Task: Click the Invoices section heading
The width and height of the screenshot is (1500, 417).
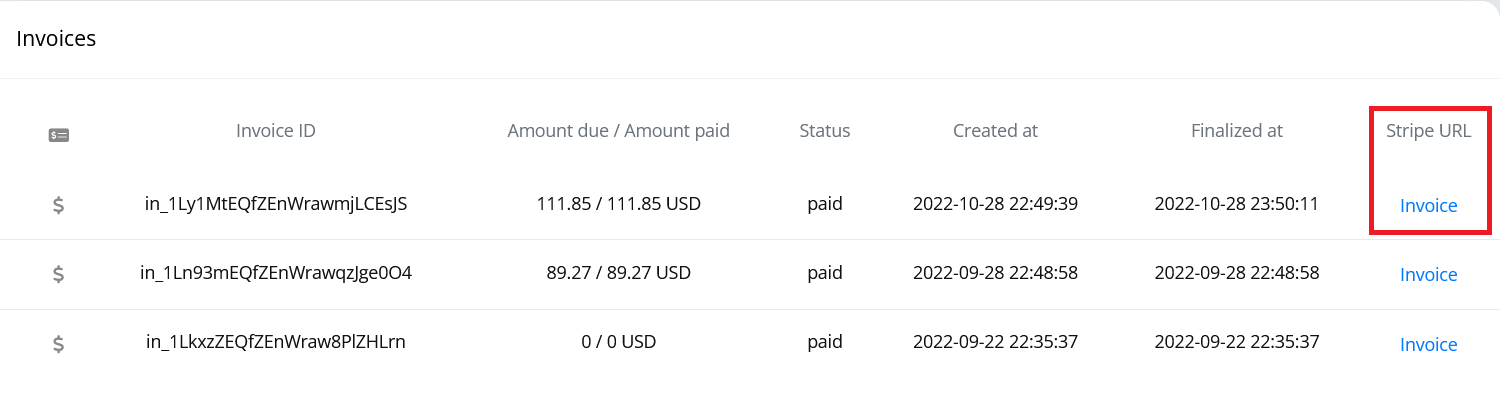Action: (x=56, y=39)
